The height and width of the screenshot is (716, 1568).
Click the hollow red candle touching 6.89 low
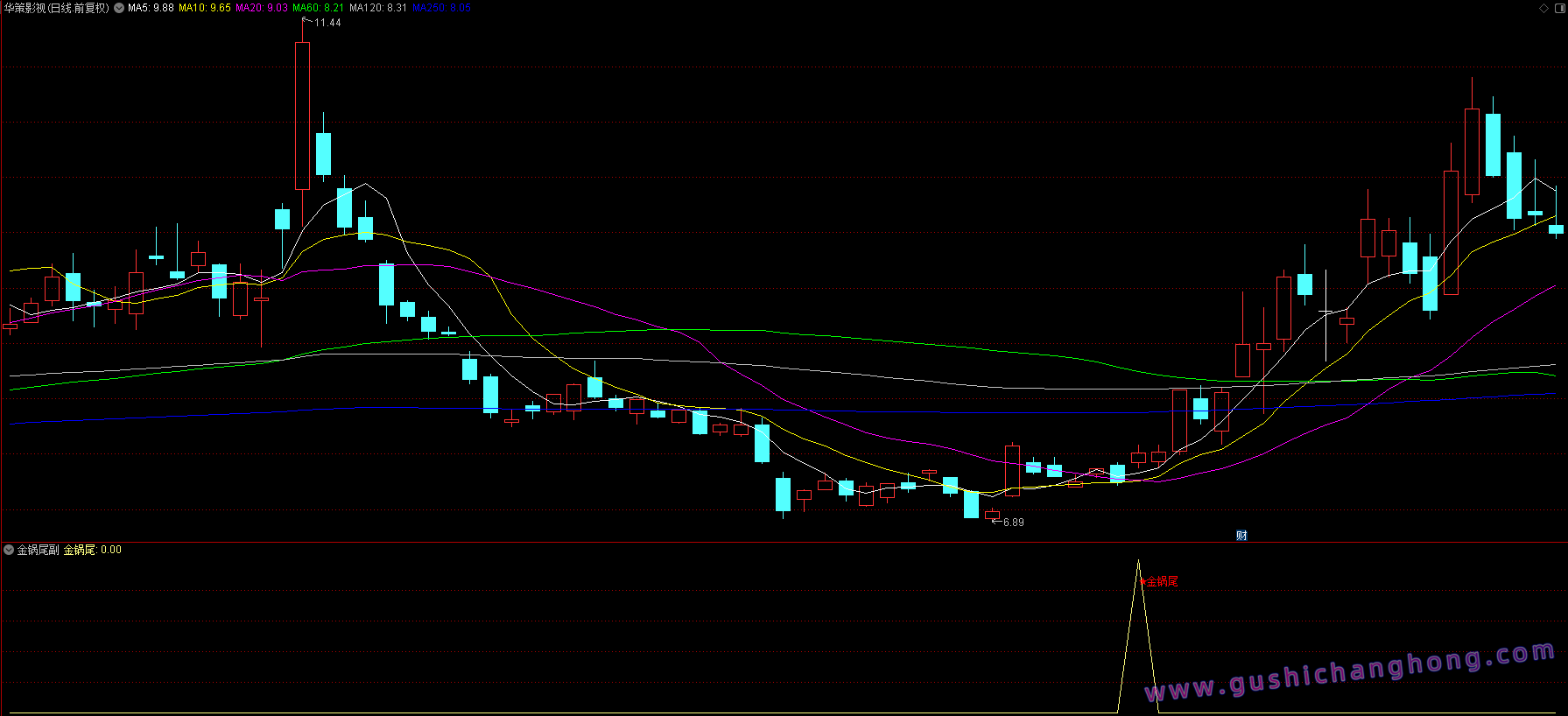[992, 516]
